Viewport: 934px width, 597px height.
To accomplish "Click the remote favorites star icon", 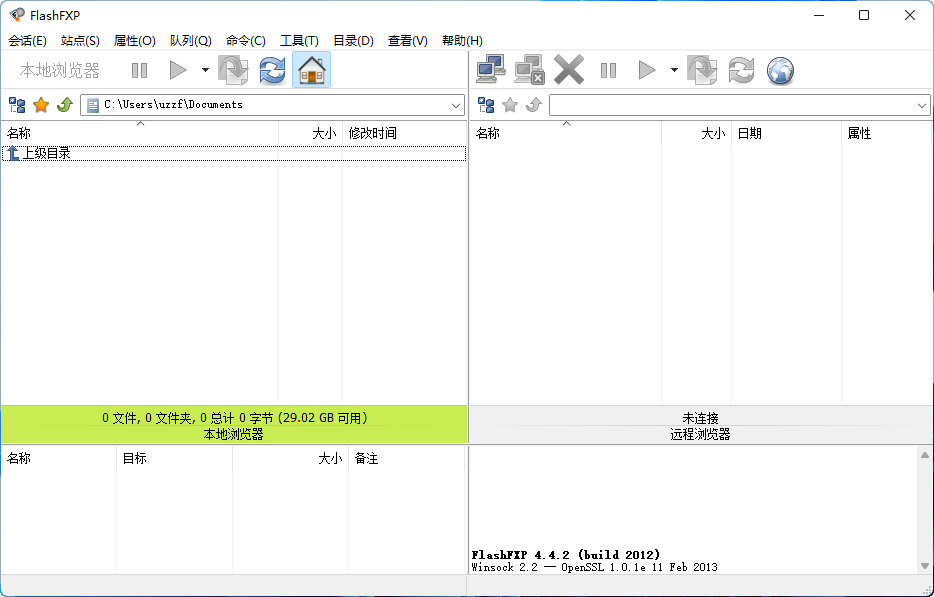I will (510, 105).
